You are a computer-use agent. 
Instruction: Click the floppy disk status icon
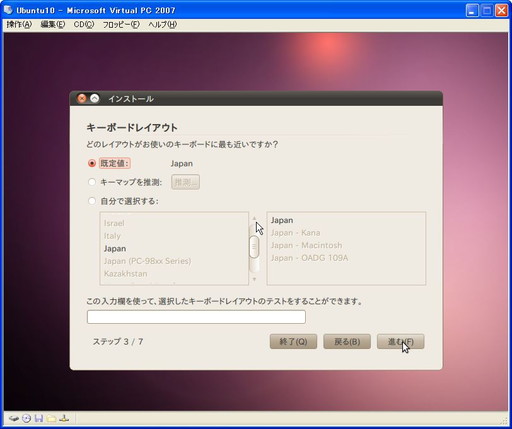(x=39, y=418)
